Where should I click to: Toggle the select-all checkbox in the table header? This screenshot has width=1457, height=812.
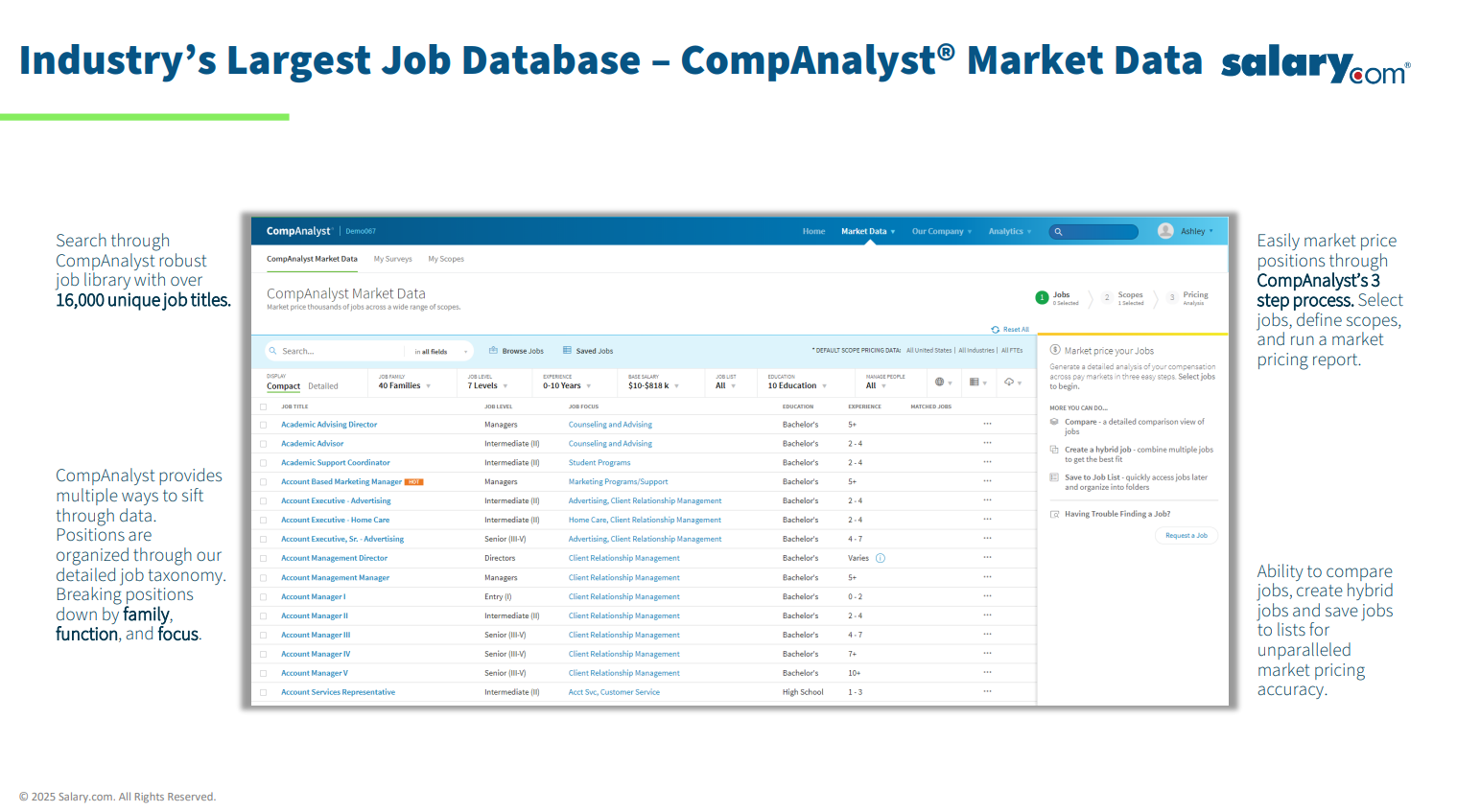point(264,406)
